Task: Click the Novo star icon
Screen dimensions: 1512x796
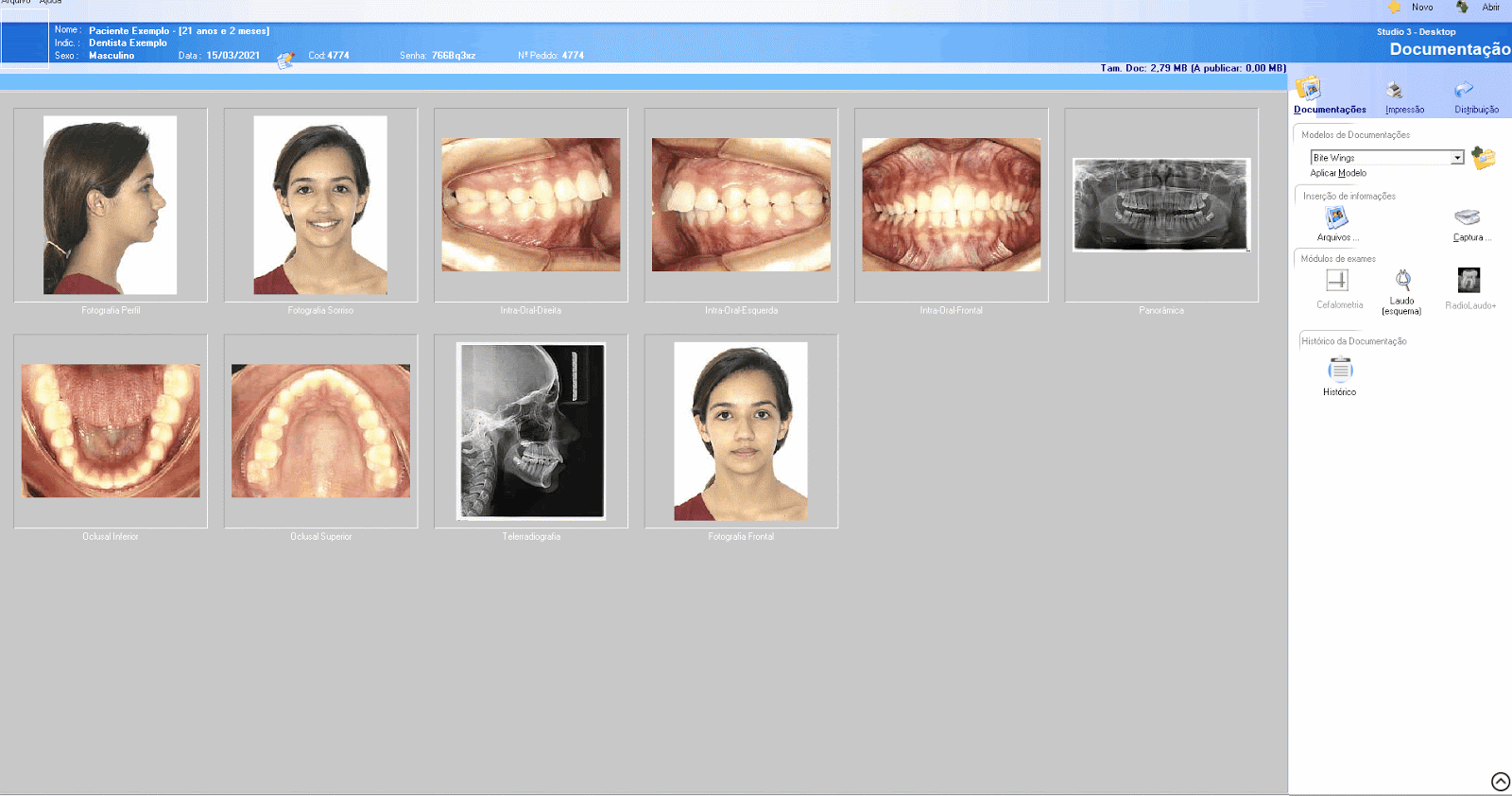Action: (x=1394, y=8)
